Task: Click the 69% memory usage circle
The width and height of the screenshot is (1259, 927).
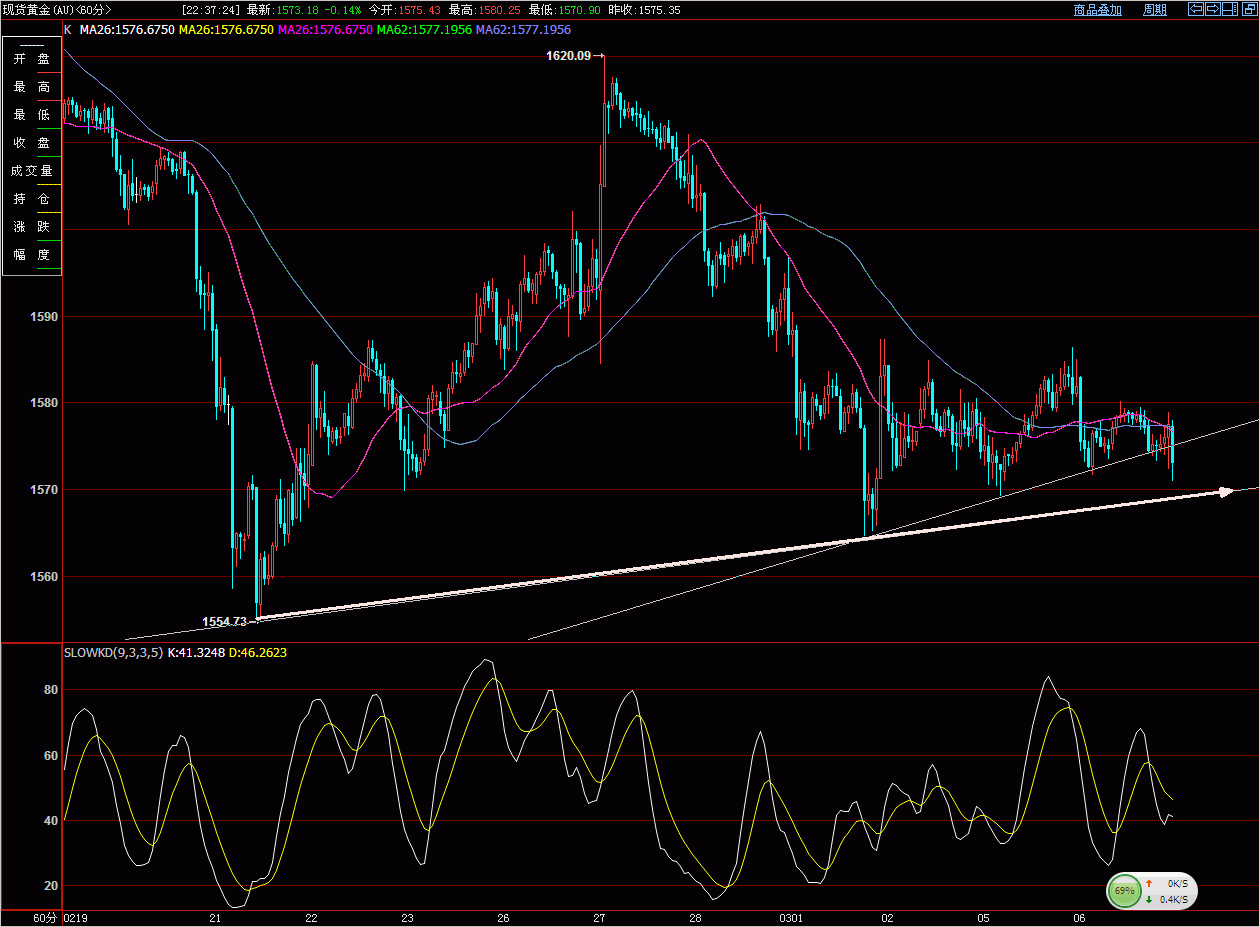Action: click(x=1124, y=890)
